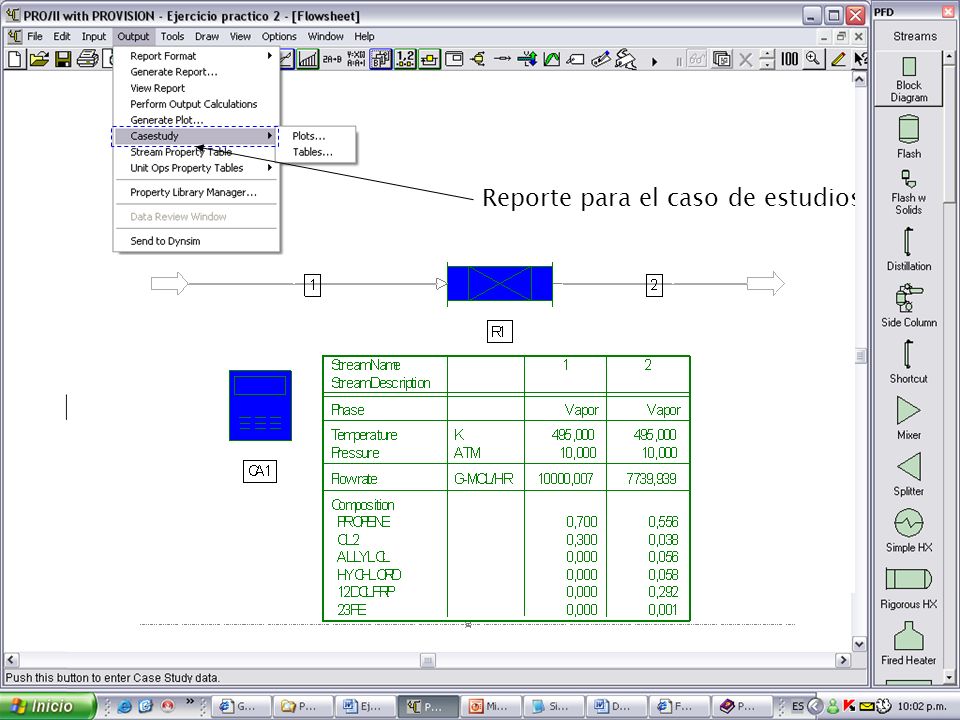Print using the printer toolbar icon
The height and width of the screenshot is (720, 960).
point(88,59)
